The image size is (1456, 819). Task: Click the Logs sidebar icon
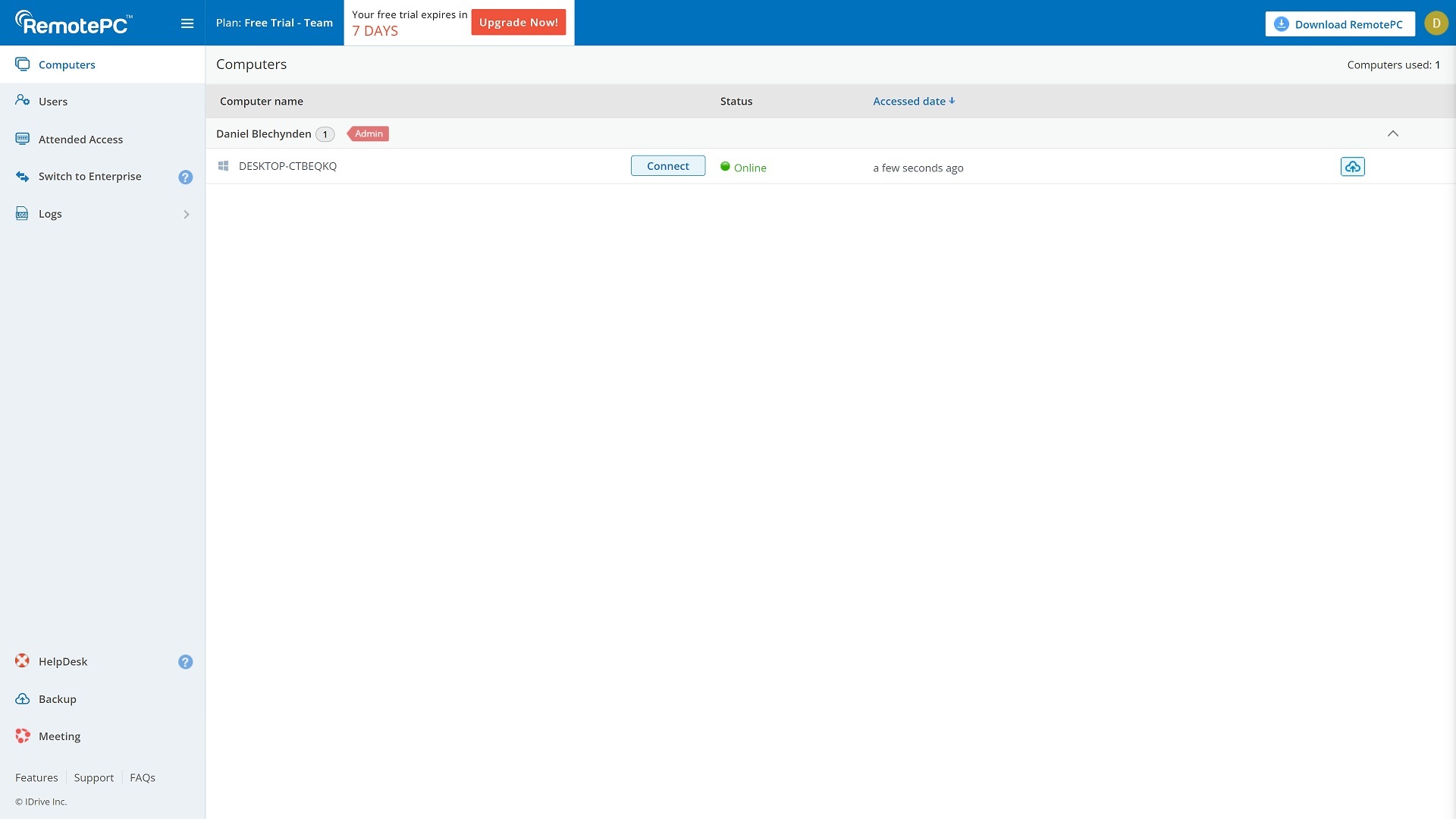tap(22, 213)
